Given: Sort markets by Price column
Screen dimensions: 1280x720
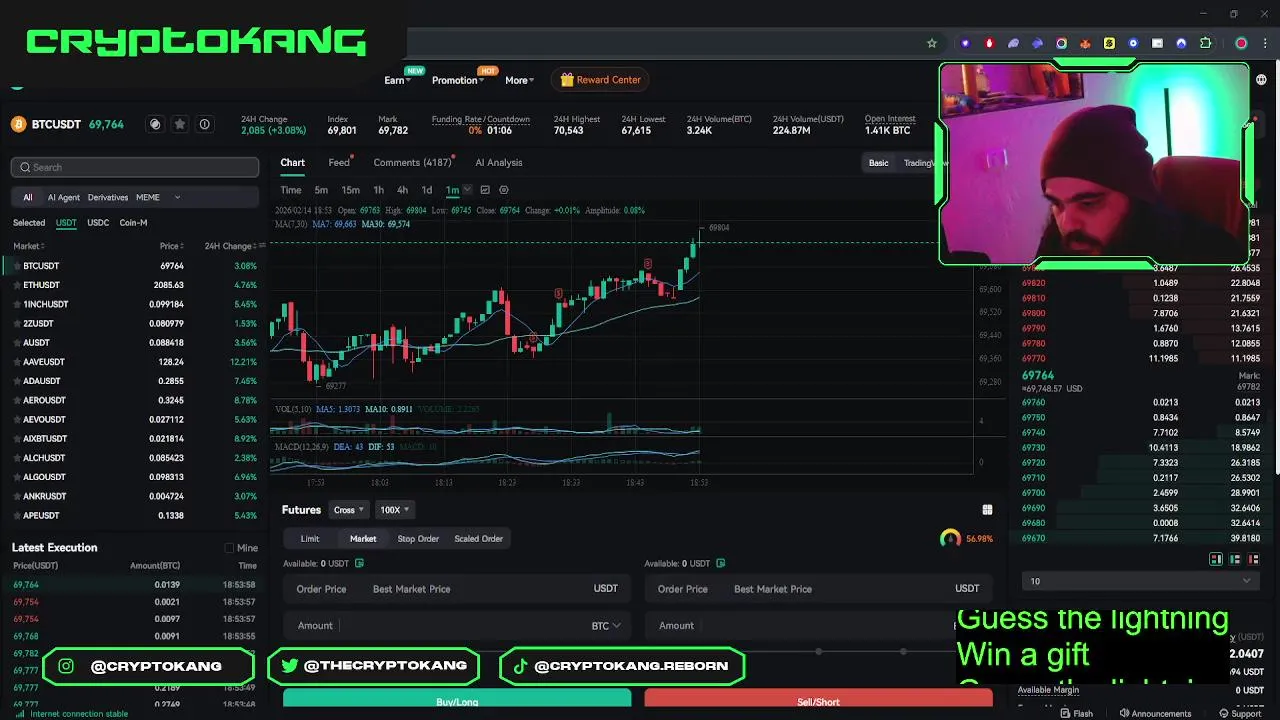Looking at the screenshot, I should (x=171, y=246).
